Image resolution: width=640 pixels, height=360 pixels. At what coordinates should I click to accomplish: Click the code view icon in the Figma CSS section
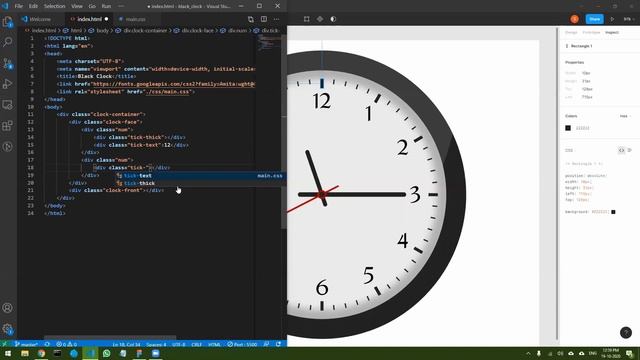(x=621, y=150)
